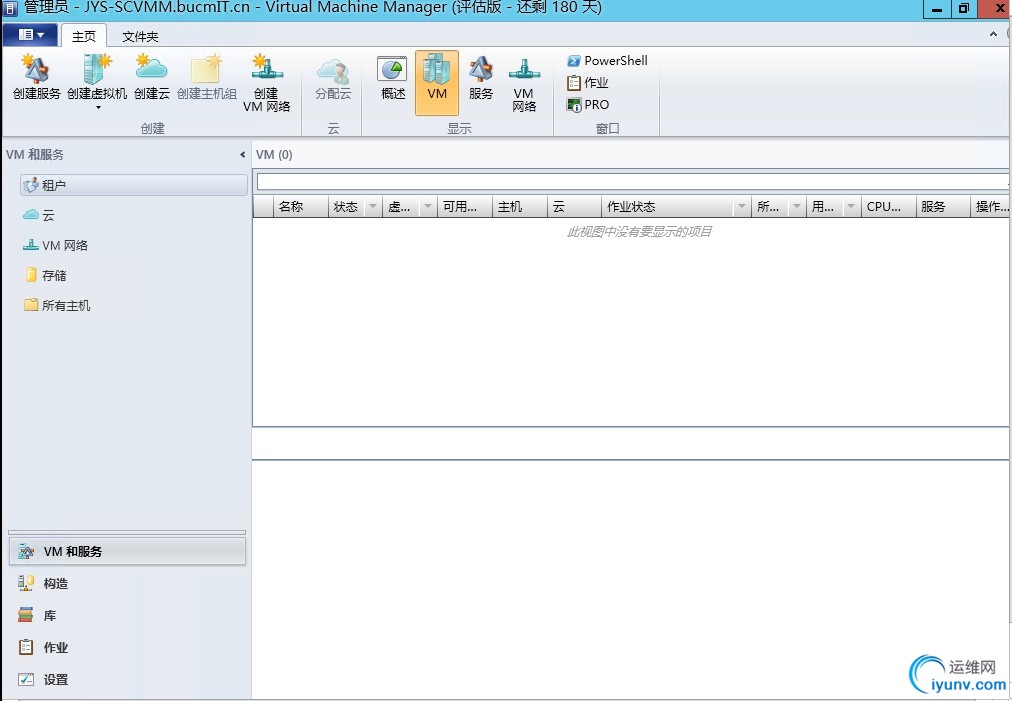Click the CPU... column header
This screenshot has height=701, width=1012.
coord(888,207)
